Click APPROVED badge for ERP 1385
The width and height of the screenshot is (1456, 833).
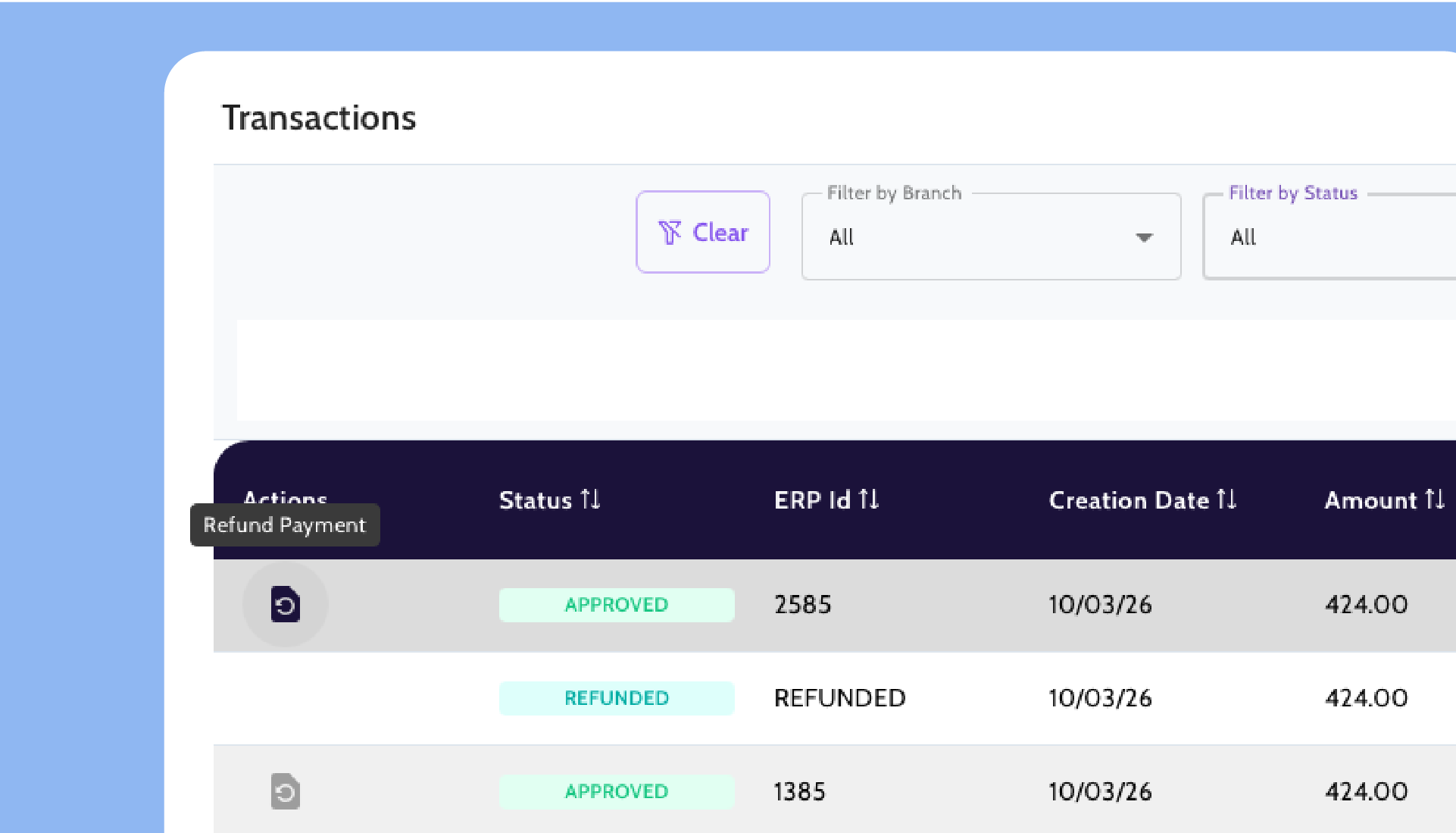point(616,791)
